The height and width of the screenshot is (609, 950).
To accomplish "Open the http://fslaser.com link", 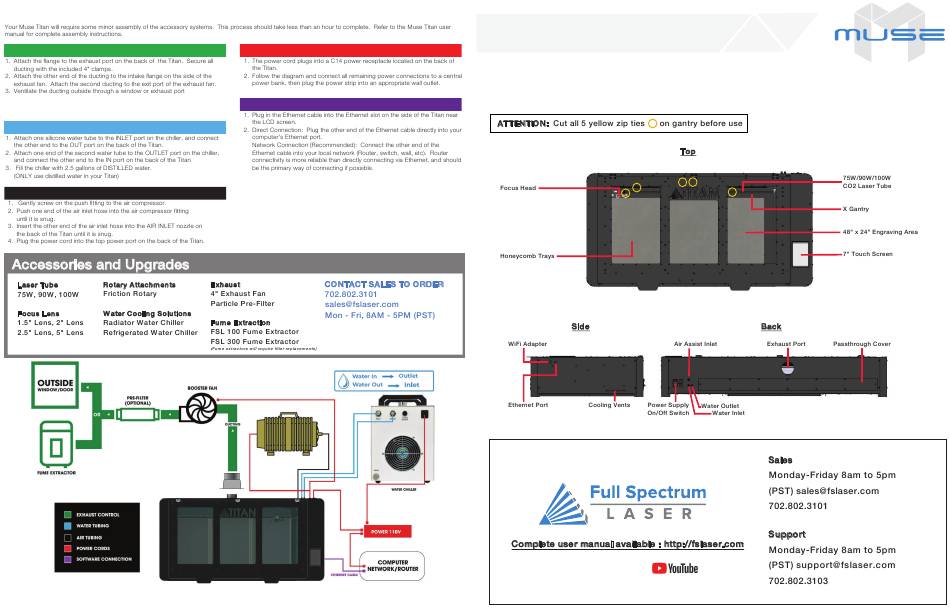I will [703, 544].
